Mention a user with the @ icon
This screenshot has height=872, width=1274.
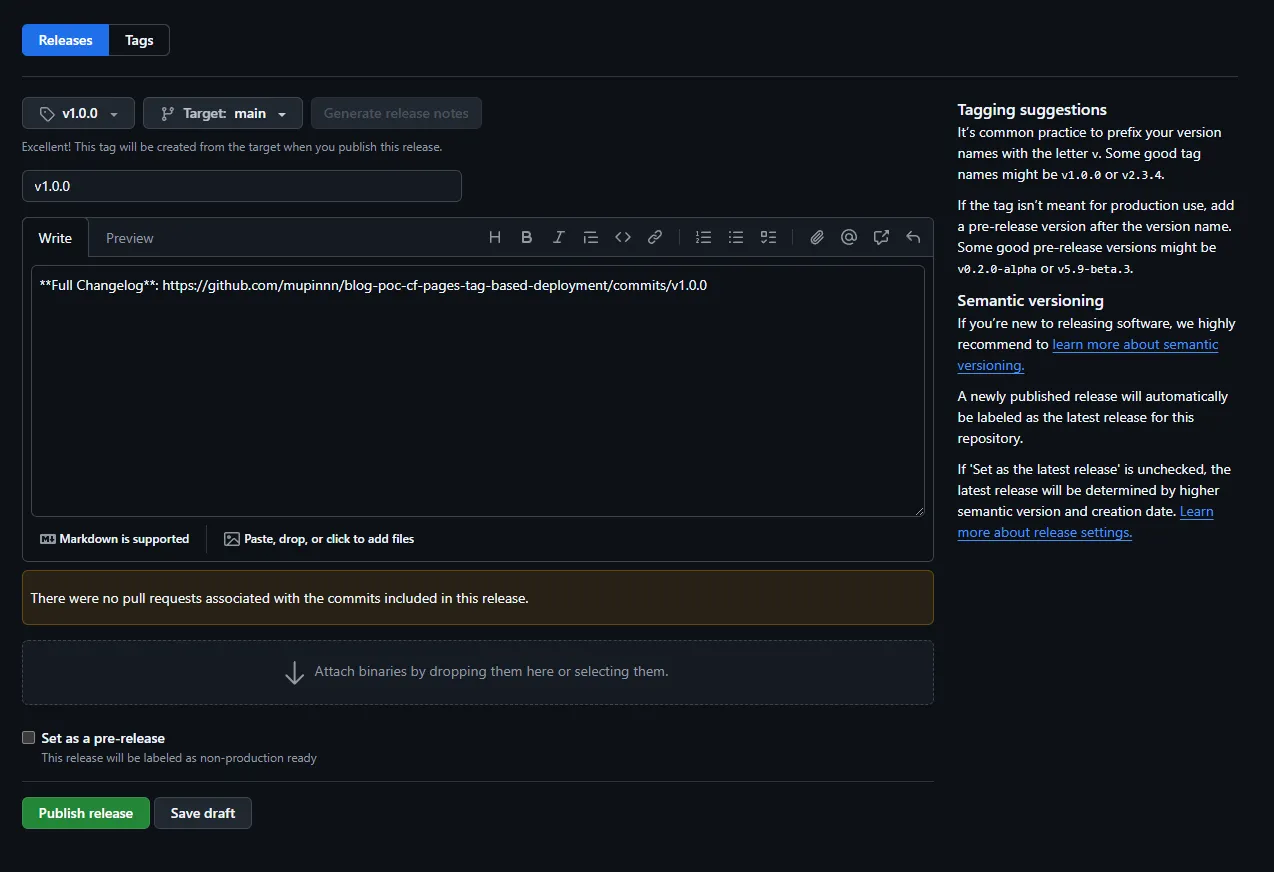(x=848, y=237)
